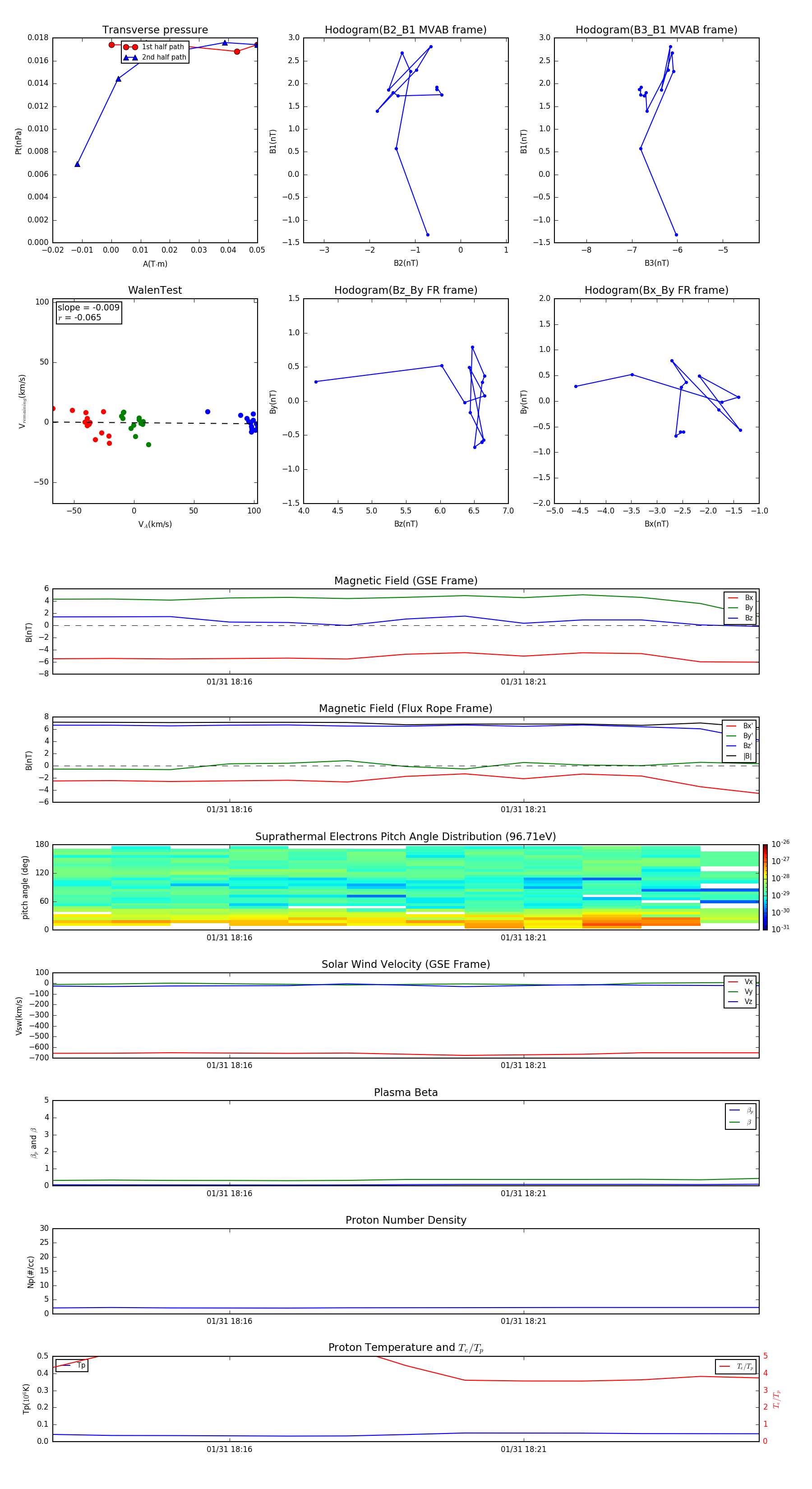Click the pitch angle color bar
The height and width of the screenshot is (1489, 812).
[765, 887]
